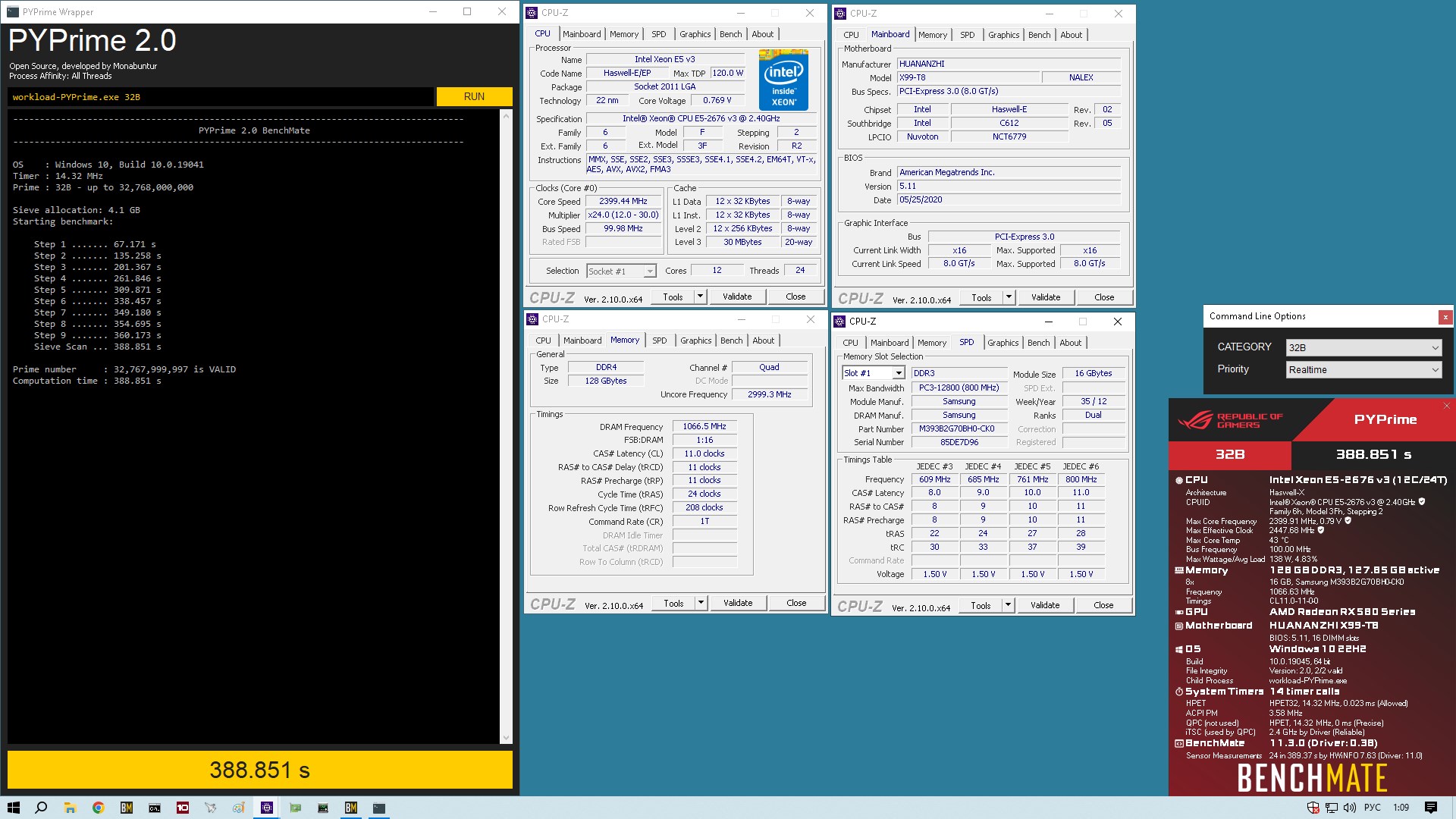Switch to running BenchMate BM taskbar icon
1456x819 pixels.
[x=351, y=808]
